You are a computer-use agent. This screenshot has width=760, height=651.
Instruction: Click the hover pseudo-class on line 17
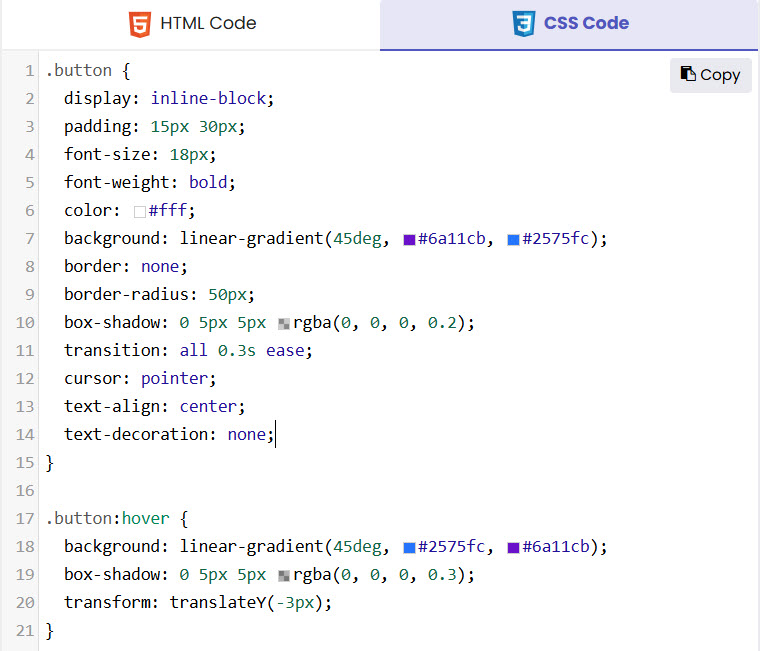click(145, 519)
